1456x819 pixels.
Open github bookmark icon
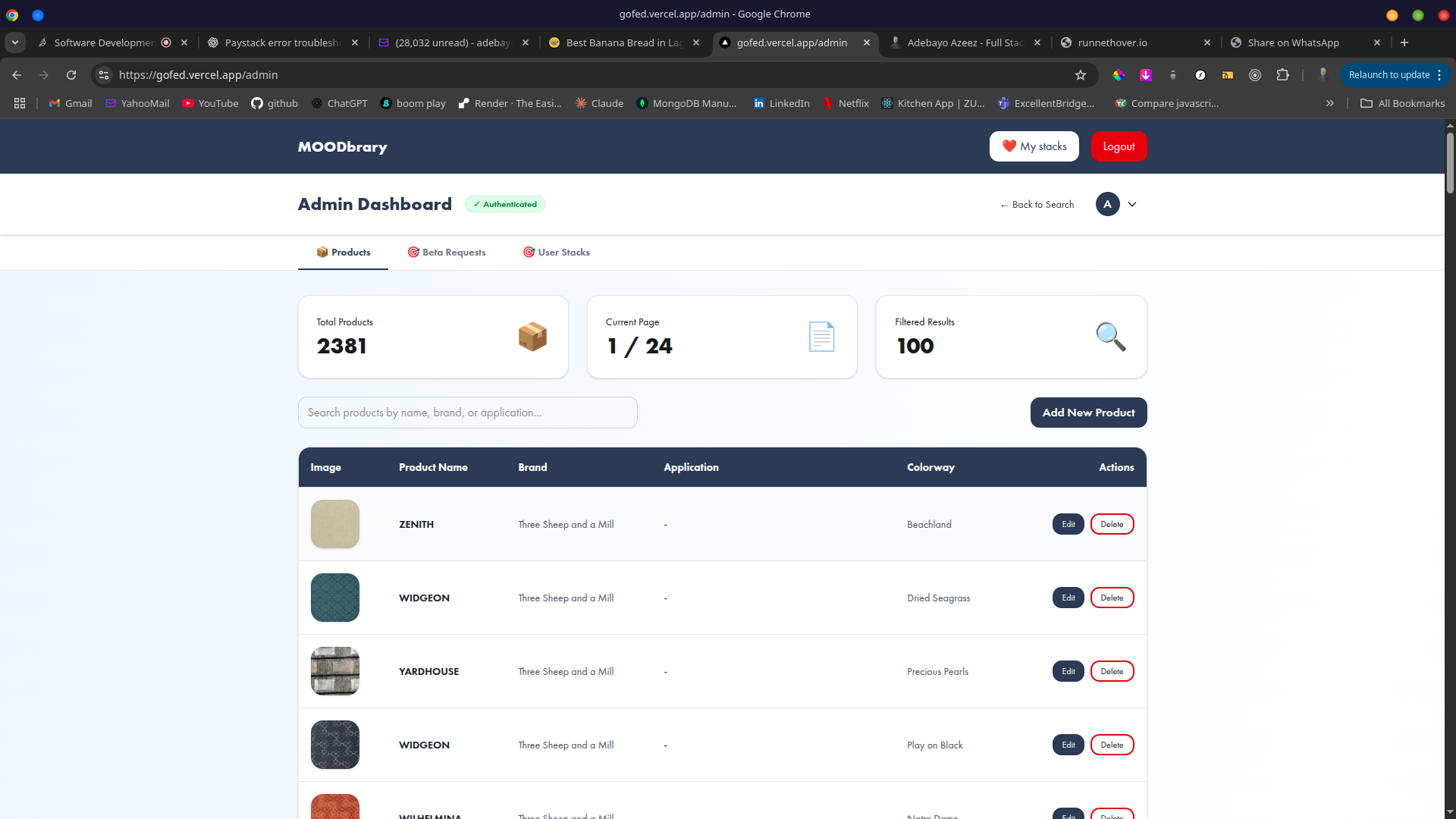point(257,103)
